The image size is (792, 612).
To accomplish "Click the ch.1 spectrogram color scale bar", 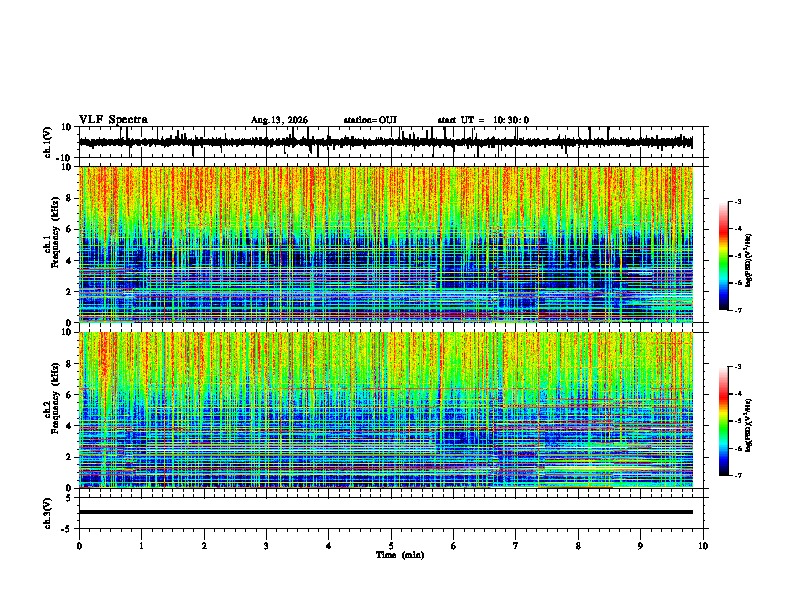I will click(724, 256).
